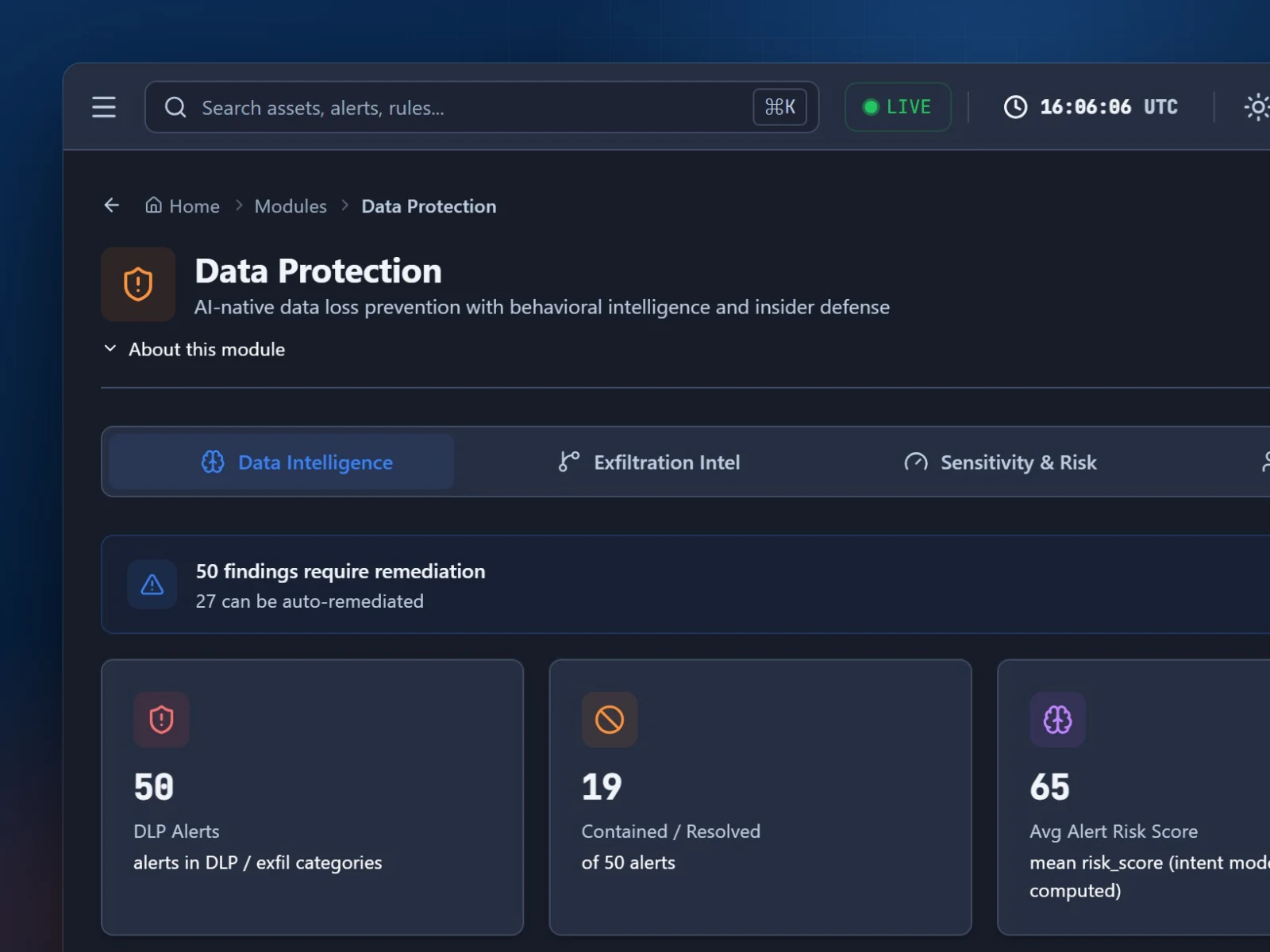Image resolution: width=1270 pixels, height=952 pixels.
Task: Click the purple brain icon on Risk Score card
Action: pos(1057,720)
